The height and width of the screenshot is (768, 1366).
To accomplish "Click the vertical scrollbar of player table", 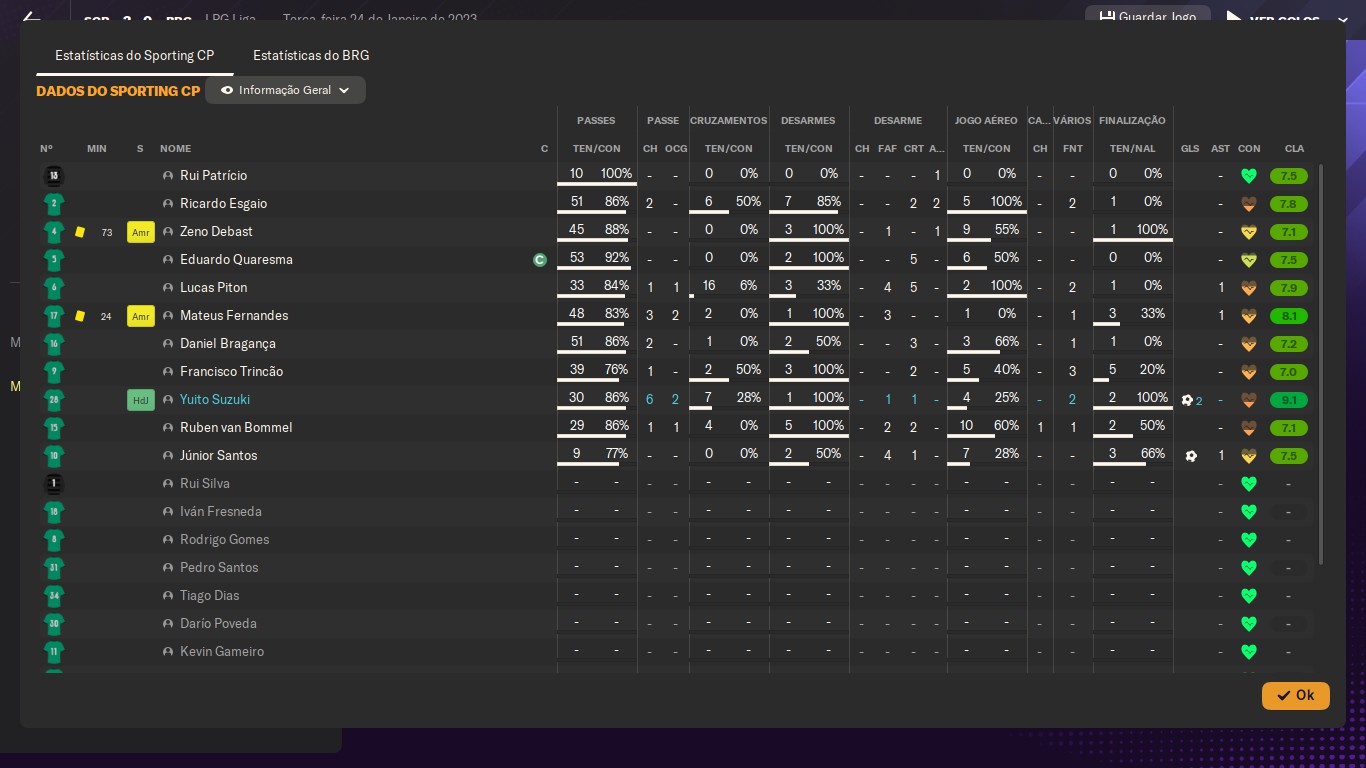I will [x=1322, y=365].
